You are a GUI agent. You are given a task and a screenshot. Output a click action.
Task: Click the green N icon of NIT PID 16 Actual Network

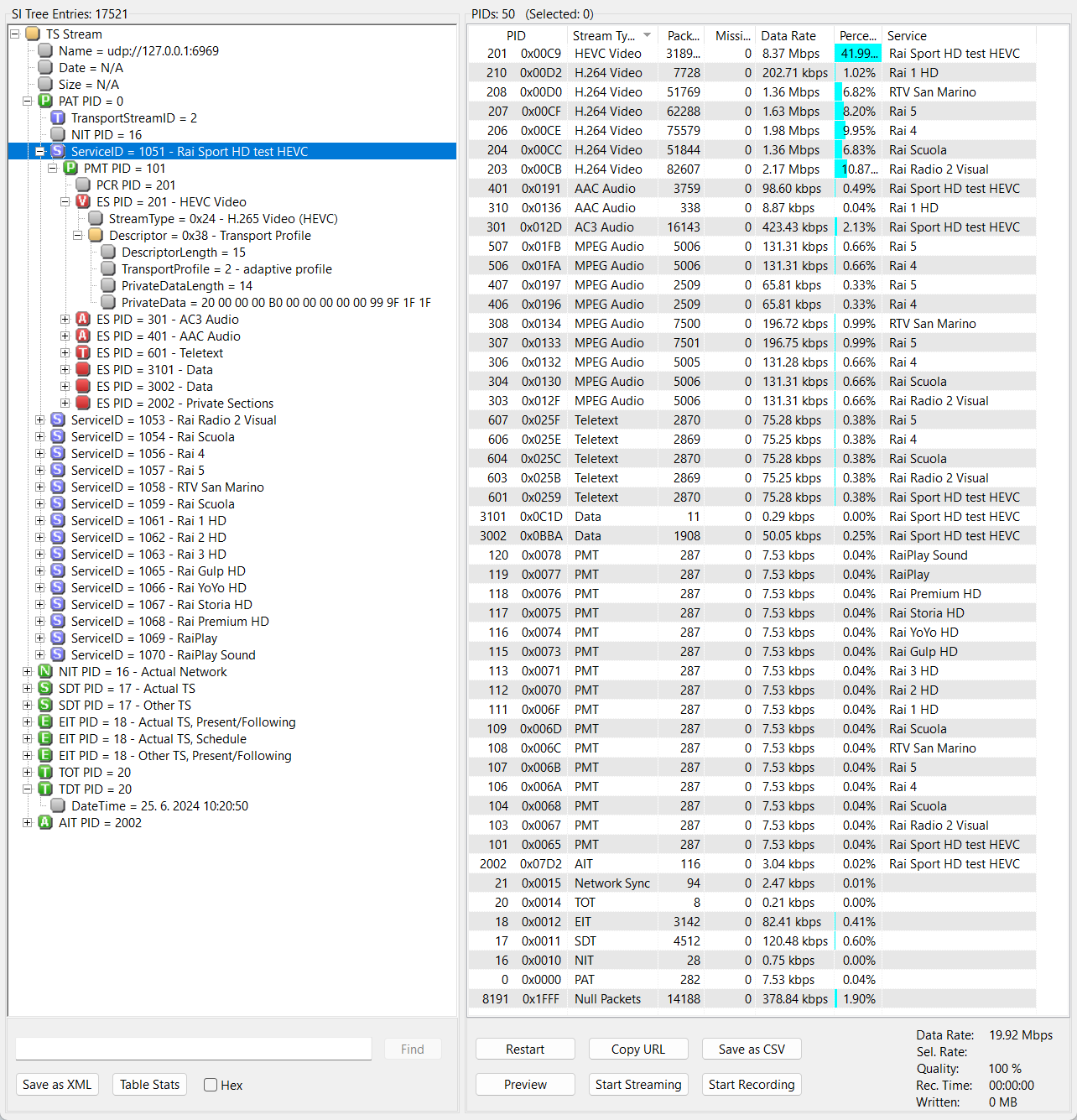pyautogui.click(x=45, y=672)
